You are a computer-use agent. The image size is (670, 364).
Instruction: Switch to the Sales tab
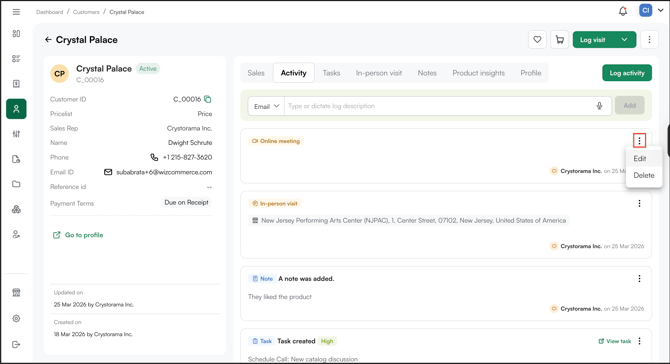coord(256,73)
